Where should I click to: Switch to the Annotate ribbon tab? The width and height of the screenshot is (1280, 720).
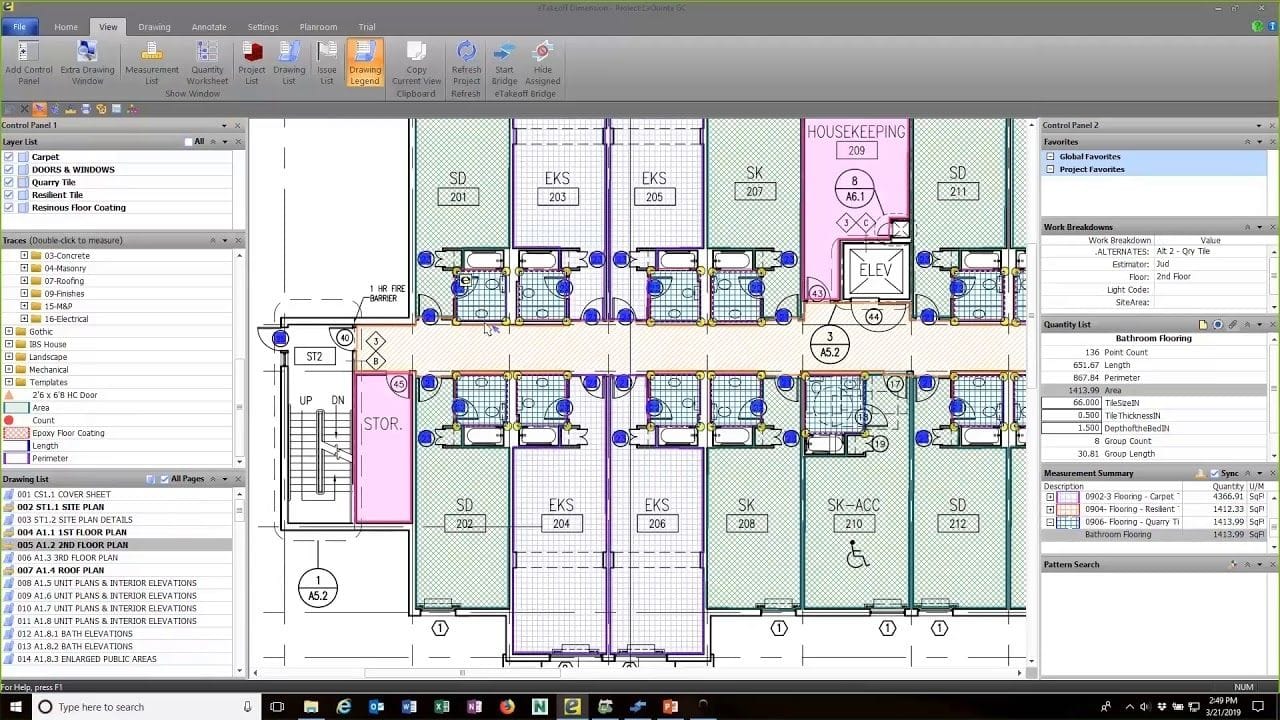[209, 27]
